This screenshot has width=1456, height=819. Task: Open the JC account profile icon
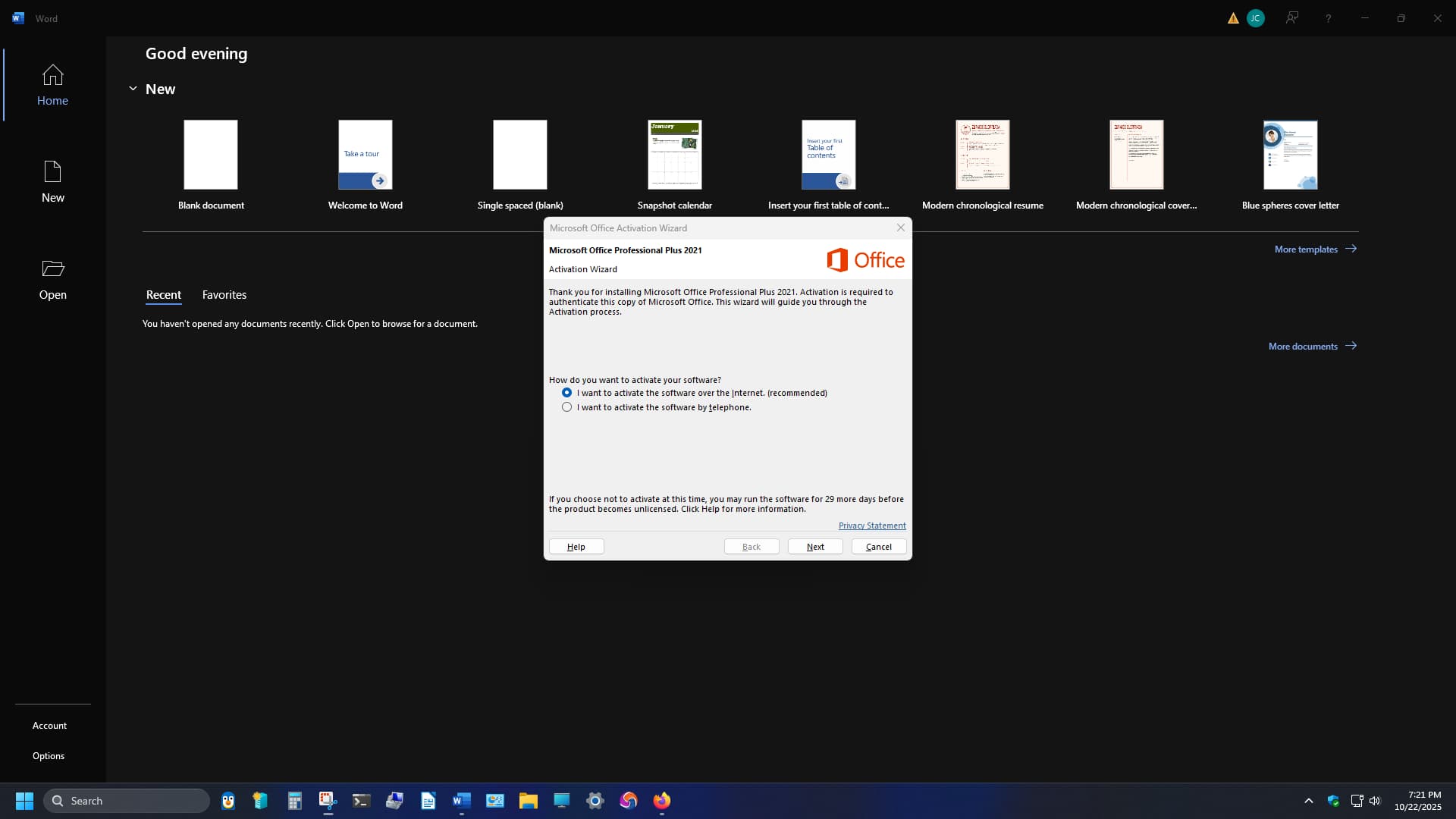[1256, 18]
